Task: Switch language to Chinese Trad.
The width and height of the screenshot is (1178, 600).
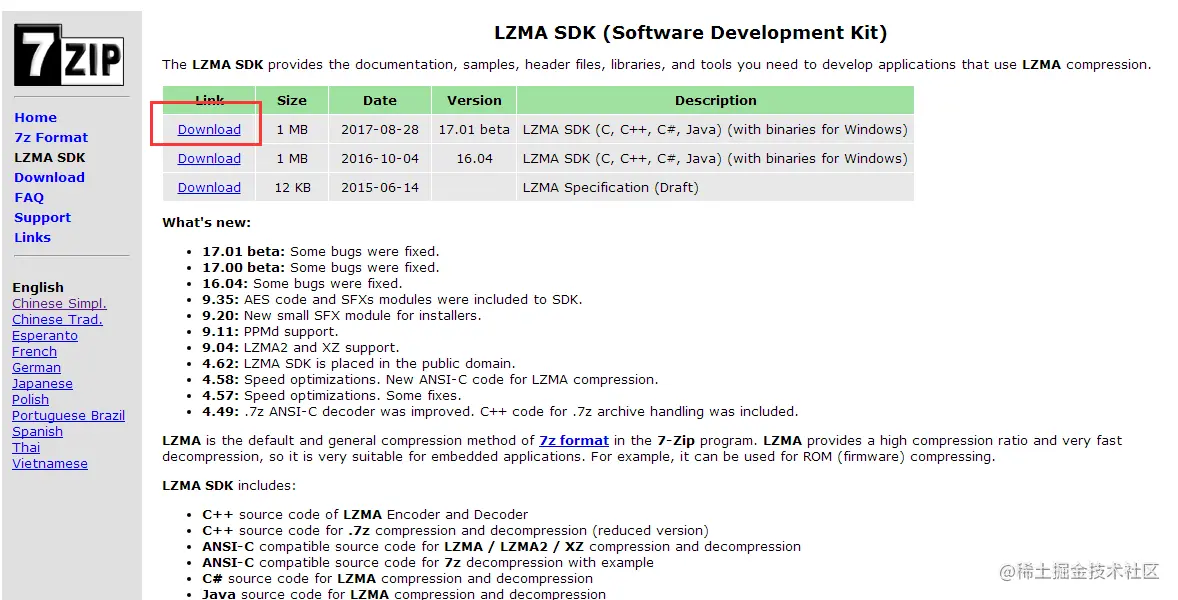Action: [57, 320]
